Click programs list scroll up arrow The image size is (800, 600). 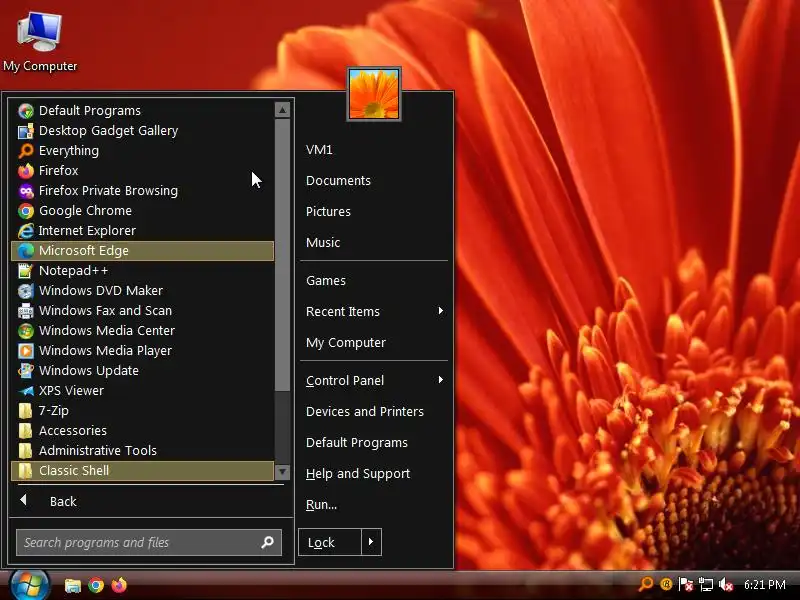[283, 109]
